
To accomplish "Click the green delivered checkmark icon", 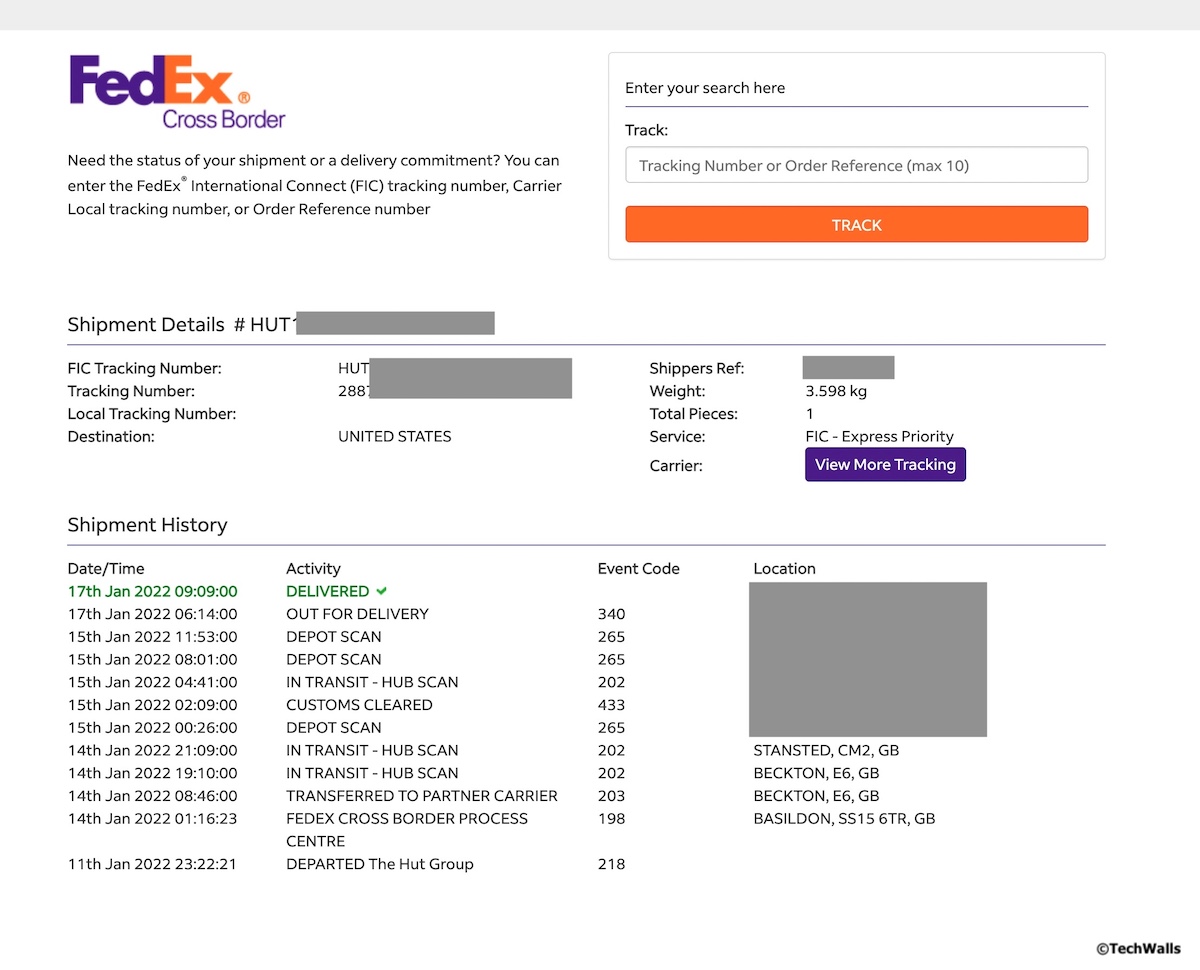I will coord(382,591).
